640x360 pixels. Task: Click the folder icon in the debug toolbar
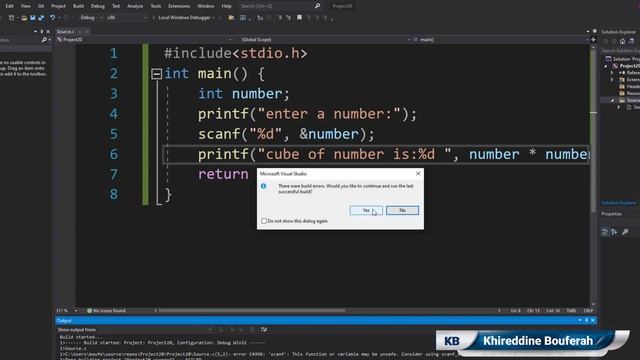pyautogui.click(x=231, y=18)
